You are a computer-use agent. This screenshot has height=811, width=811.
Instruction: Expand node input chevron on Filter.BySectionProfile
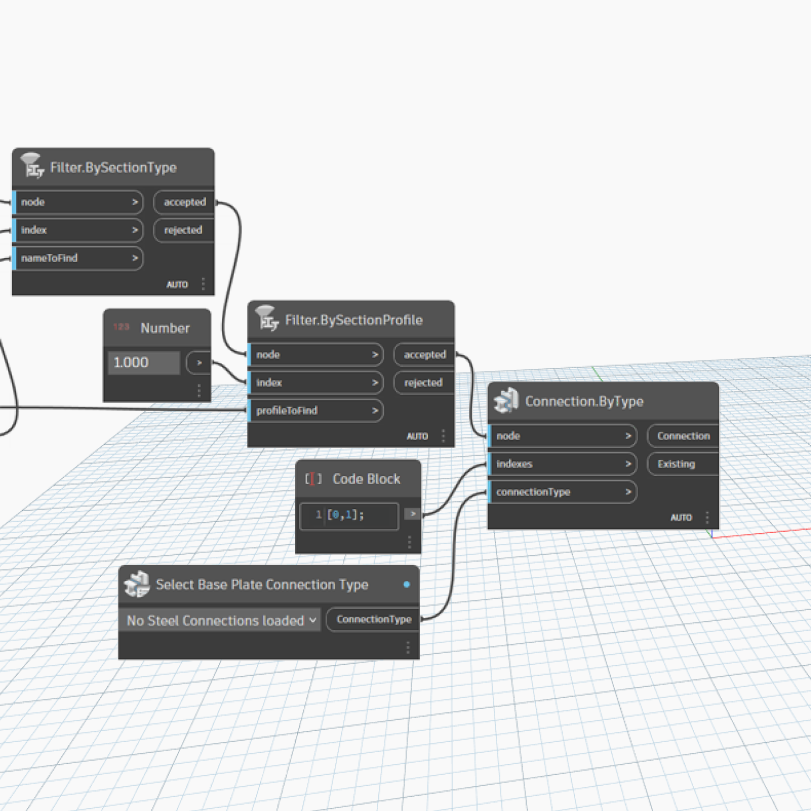coord(375,354)
